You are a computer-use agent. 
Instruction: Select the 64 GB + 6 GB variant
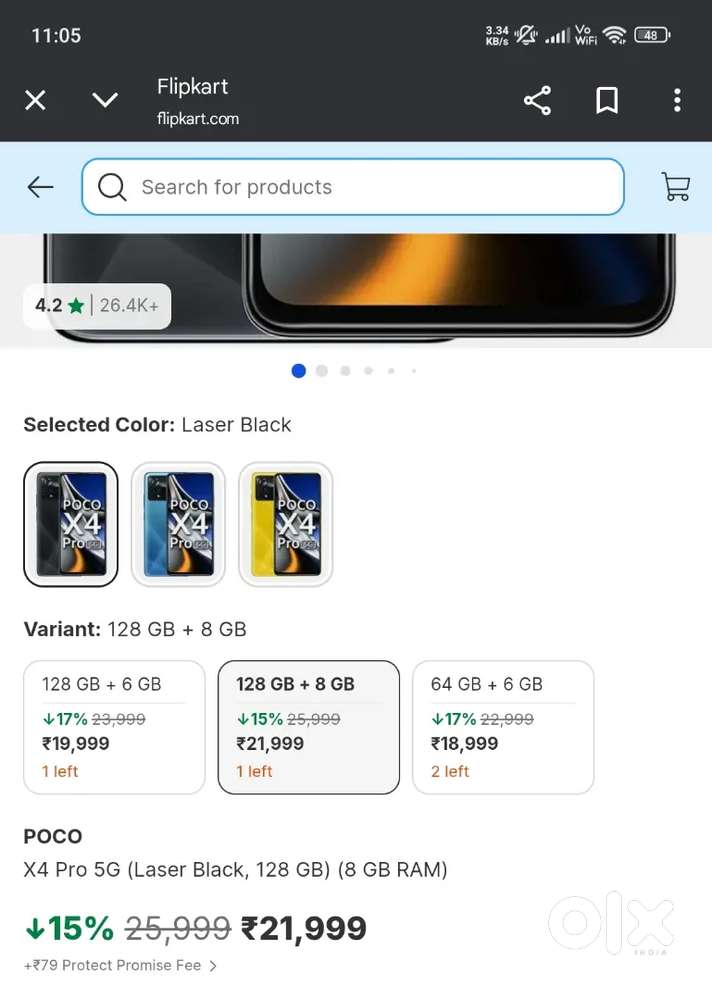pos(502,726)
